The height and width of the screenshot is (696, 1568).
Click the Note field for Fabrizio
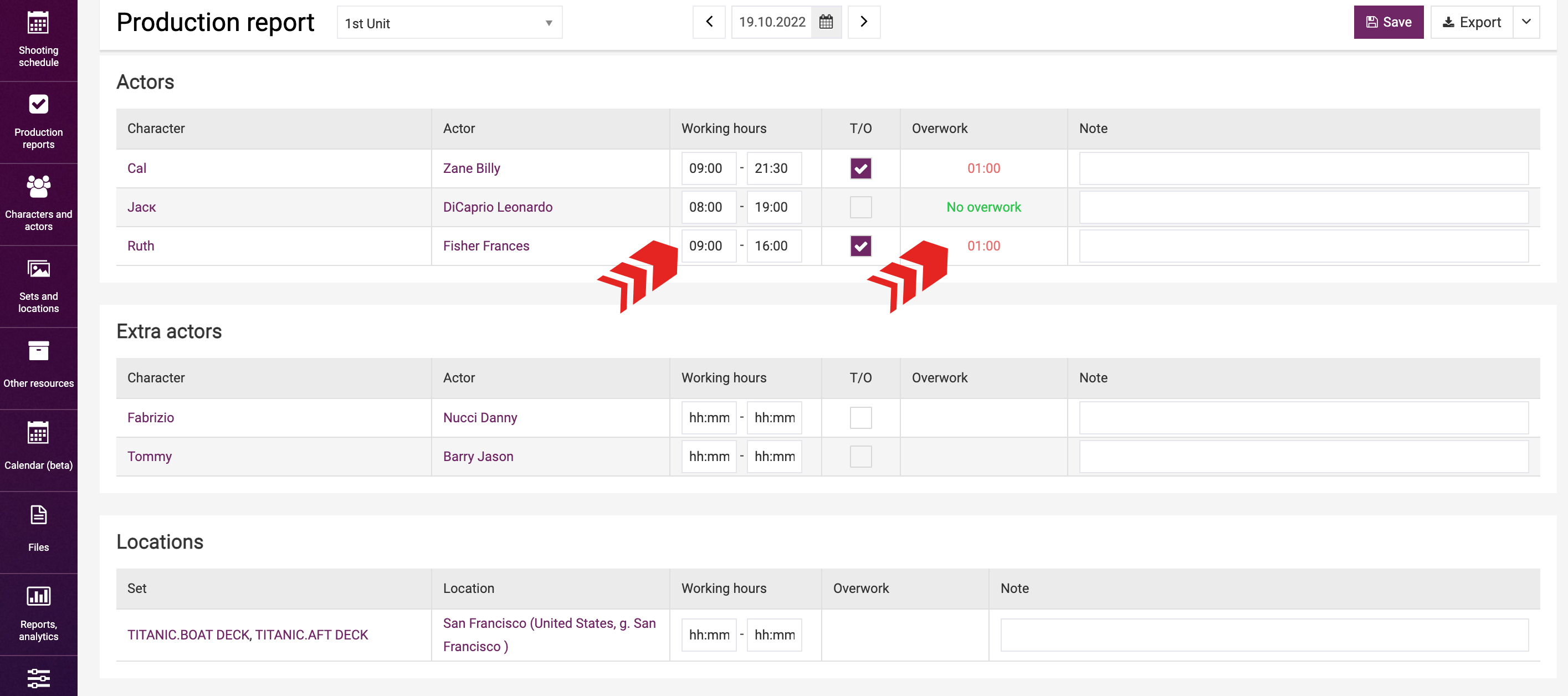click(1304, 418)
